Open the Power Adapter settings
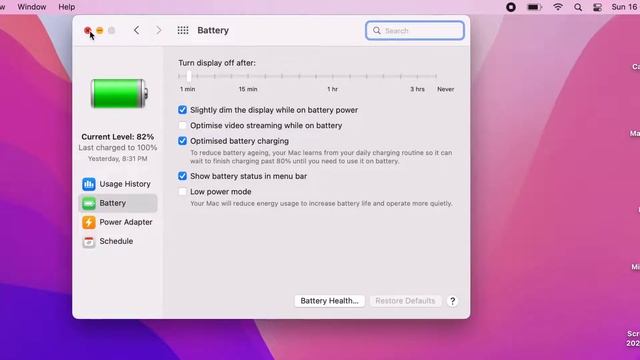The image size is (640, 360). 117,222
